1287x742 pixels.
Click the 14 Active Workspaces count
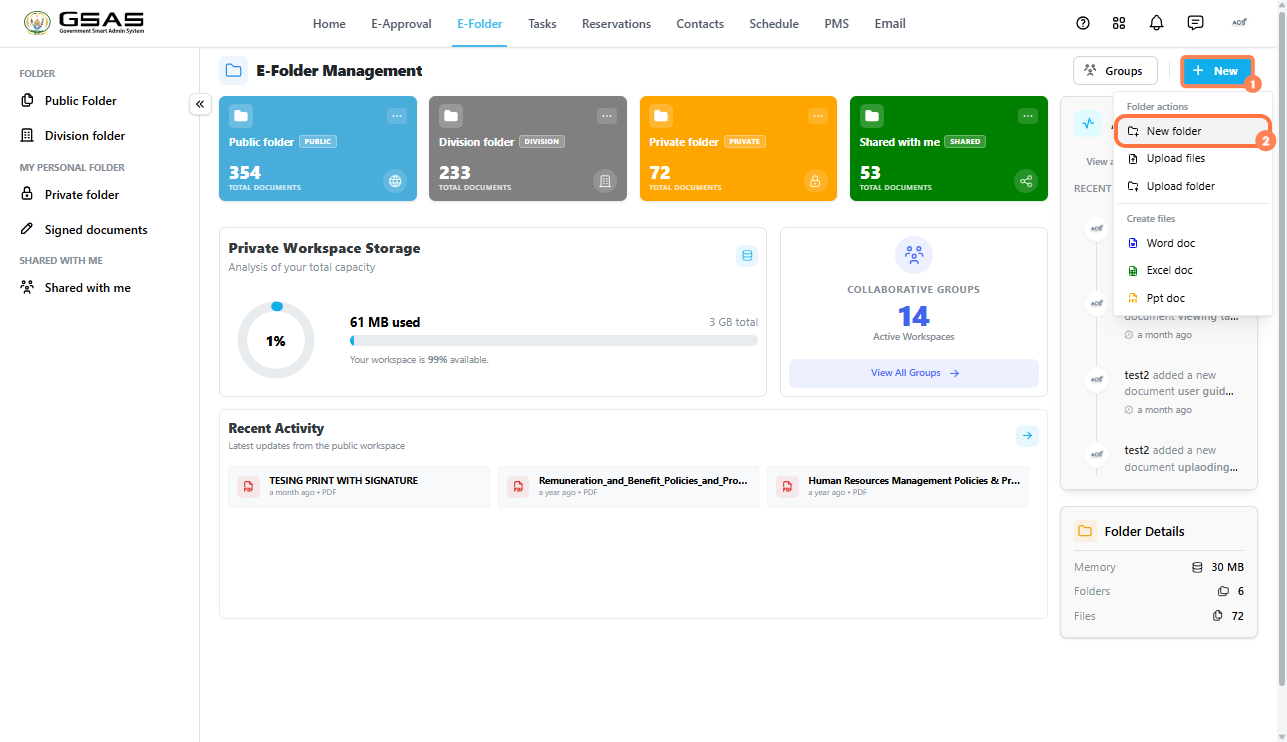pyautogui.click(x=914, y=317)
